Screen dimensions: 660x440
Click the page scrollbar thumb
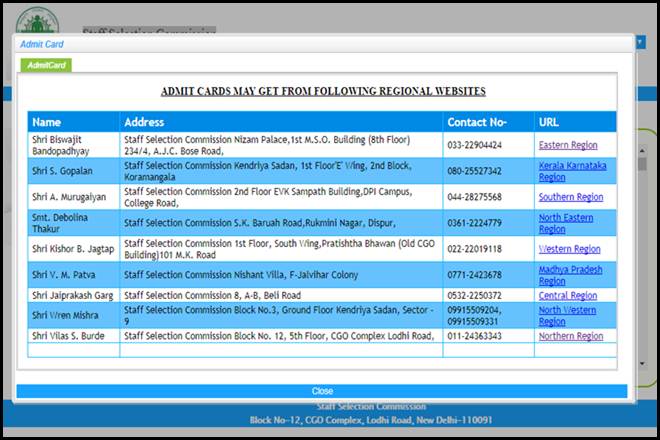tap(641, 164)
